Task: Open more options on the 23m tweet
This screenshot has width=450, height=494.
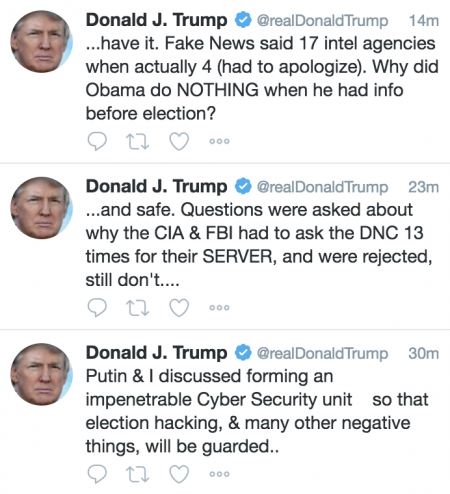Action: pos(219,307)
